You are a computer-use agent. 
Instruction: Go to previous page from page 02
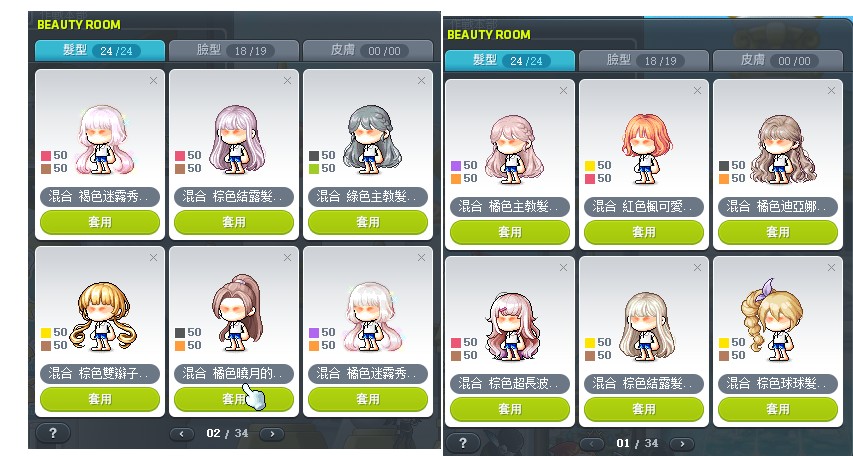[182, 434]
